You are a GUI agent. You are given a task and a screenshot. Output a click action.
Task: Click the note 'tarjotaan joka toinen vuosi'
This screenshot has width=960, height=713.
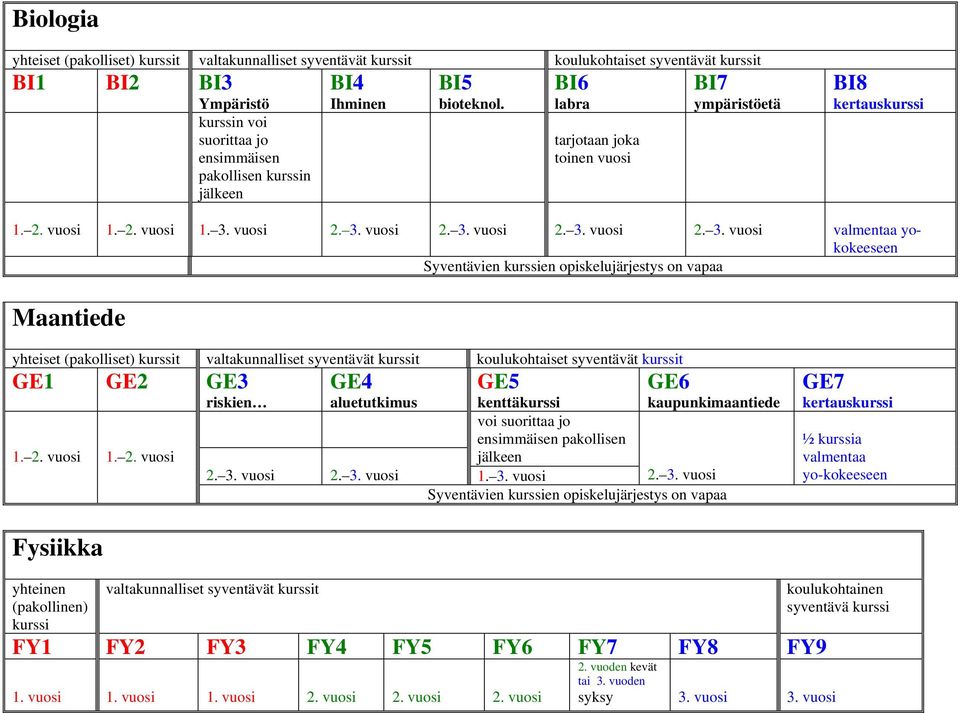pyautogui.click(x=597, y=149)
